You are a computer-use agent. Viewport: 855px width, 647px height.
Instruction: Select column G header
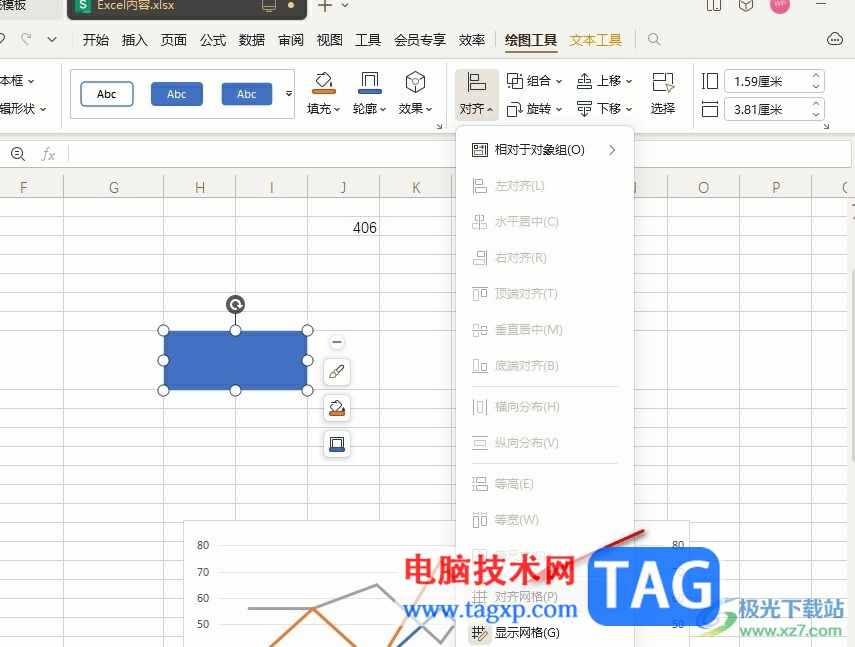point(113,188)
